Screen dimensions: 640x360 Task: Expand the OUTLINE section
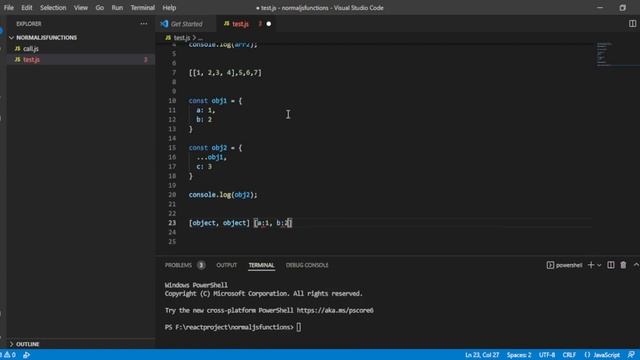[28, 344]
